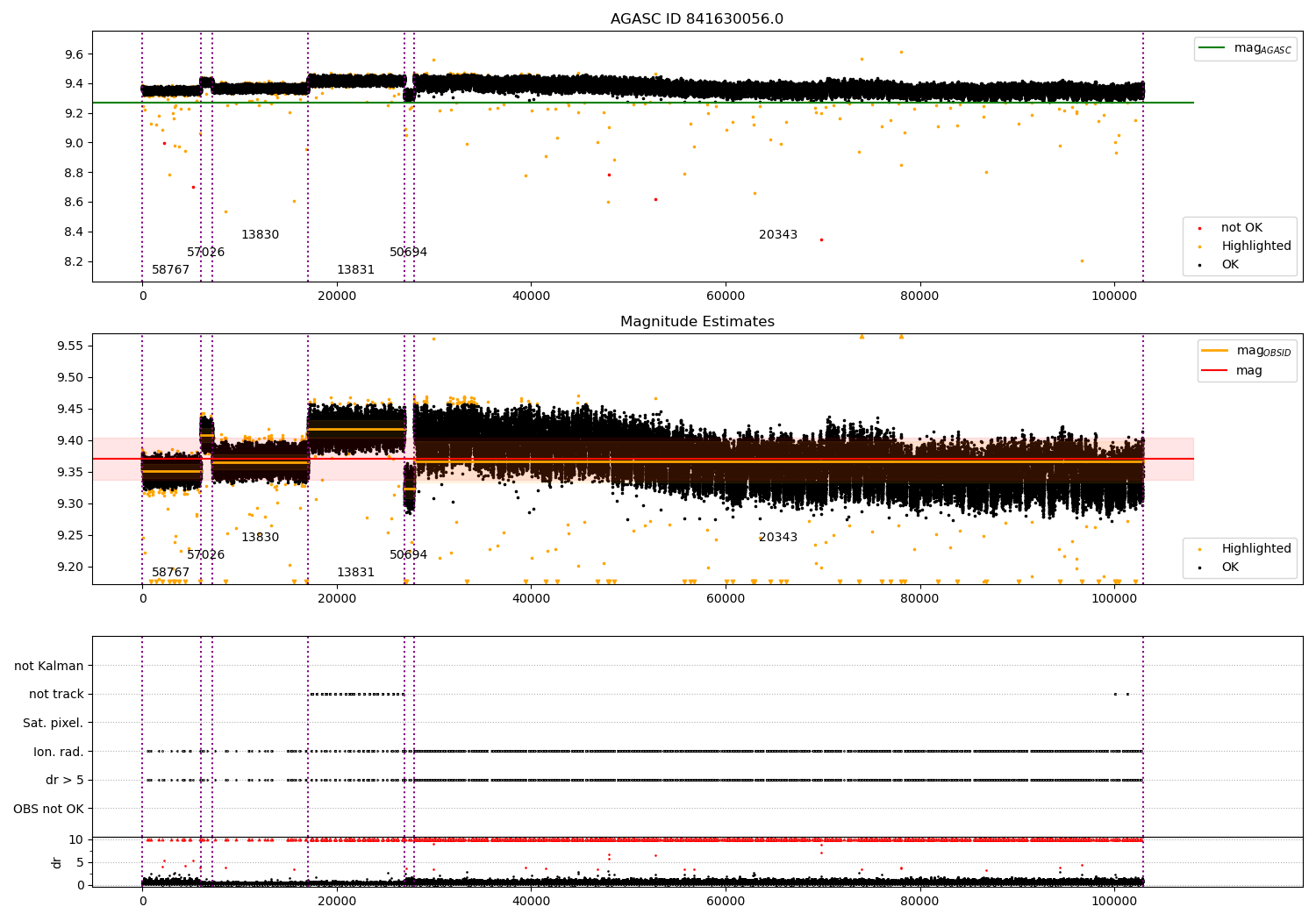Click obsid label 13831 in the top panel
This screenshot has height=921, width=1316.
(x=355, y=270)
